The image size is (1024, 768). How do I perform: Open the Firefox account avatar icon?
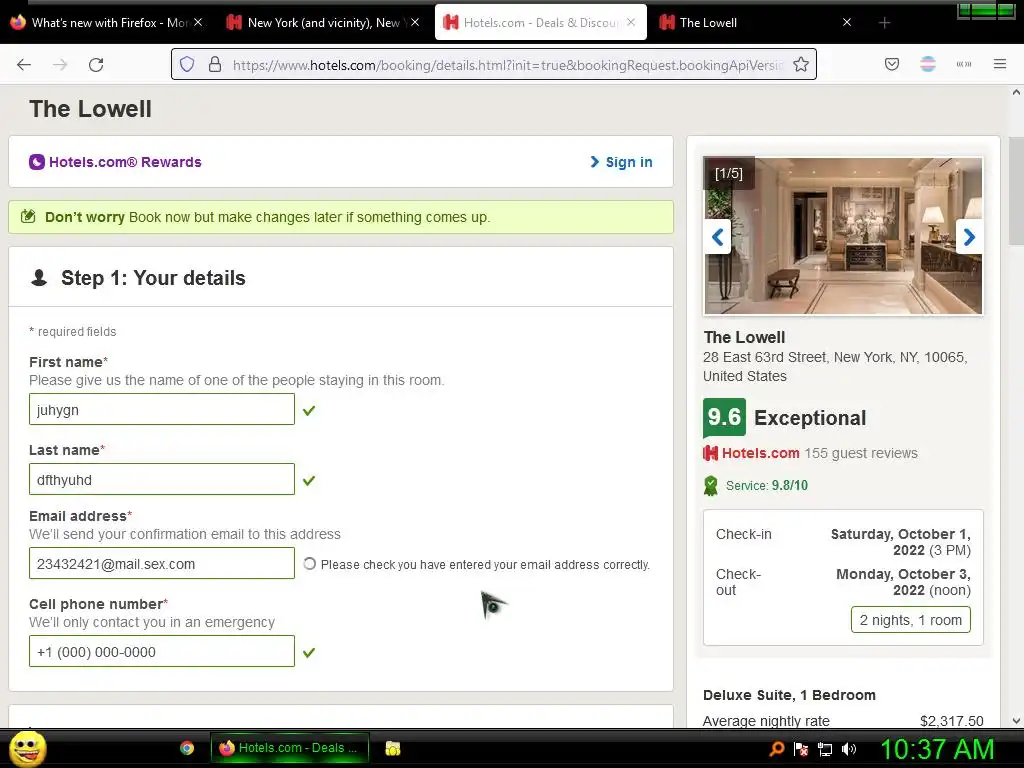point(927,64)
